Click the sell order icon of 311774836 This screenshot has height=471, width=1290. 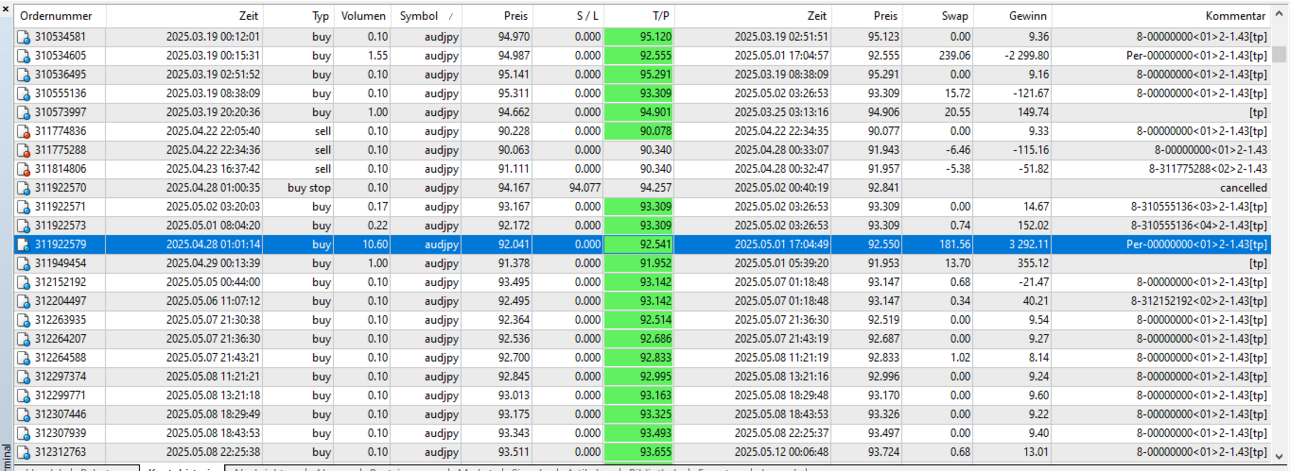[24, 131]
